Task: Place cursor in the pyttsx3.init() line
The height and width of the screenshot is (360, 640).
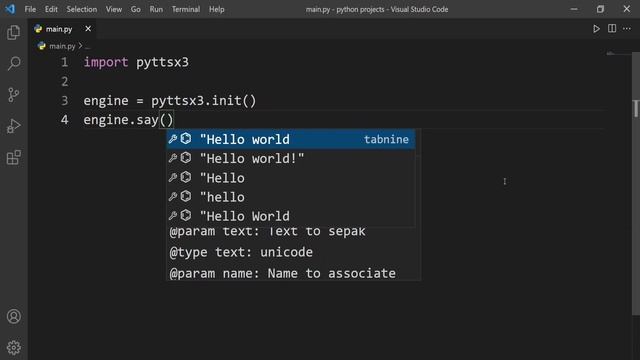Action: tap(169, 100)
